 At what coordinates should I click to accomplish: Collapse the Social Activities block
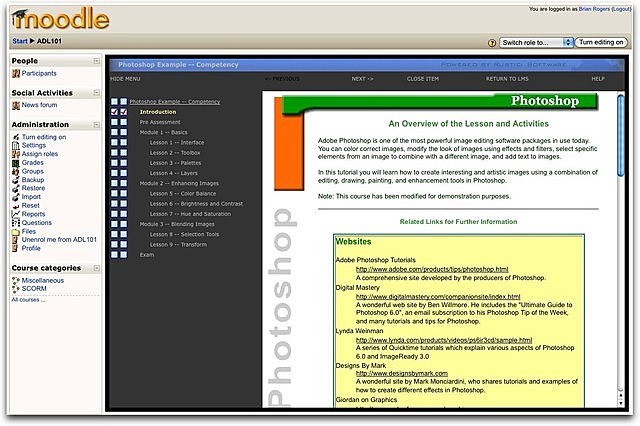pyautogui.click(x=97, y=93)
